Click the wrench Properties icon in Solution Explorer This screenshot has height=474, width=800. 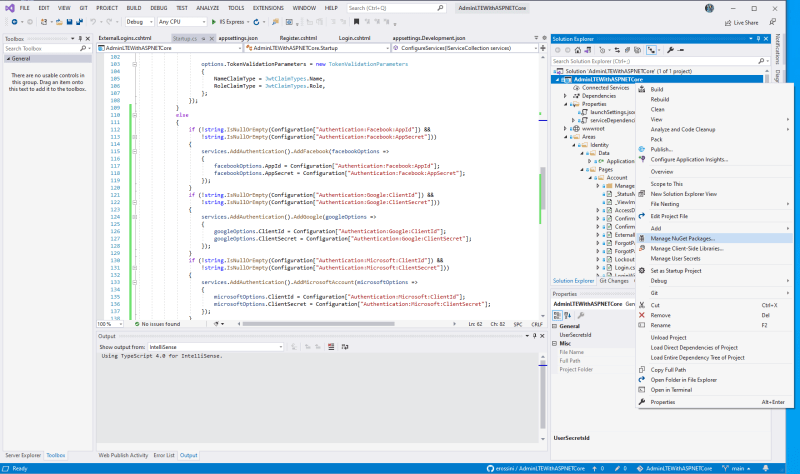tap(670, 50)
